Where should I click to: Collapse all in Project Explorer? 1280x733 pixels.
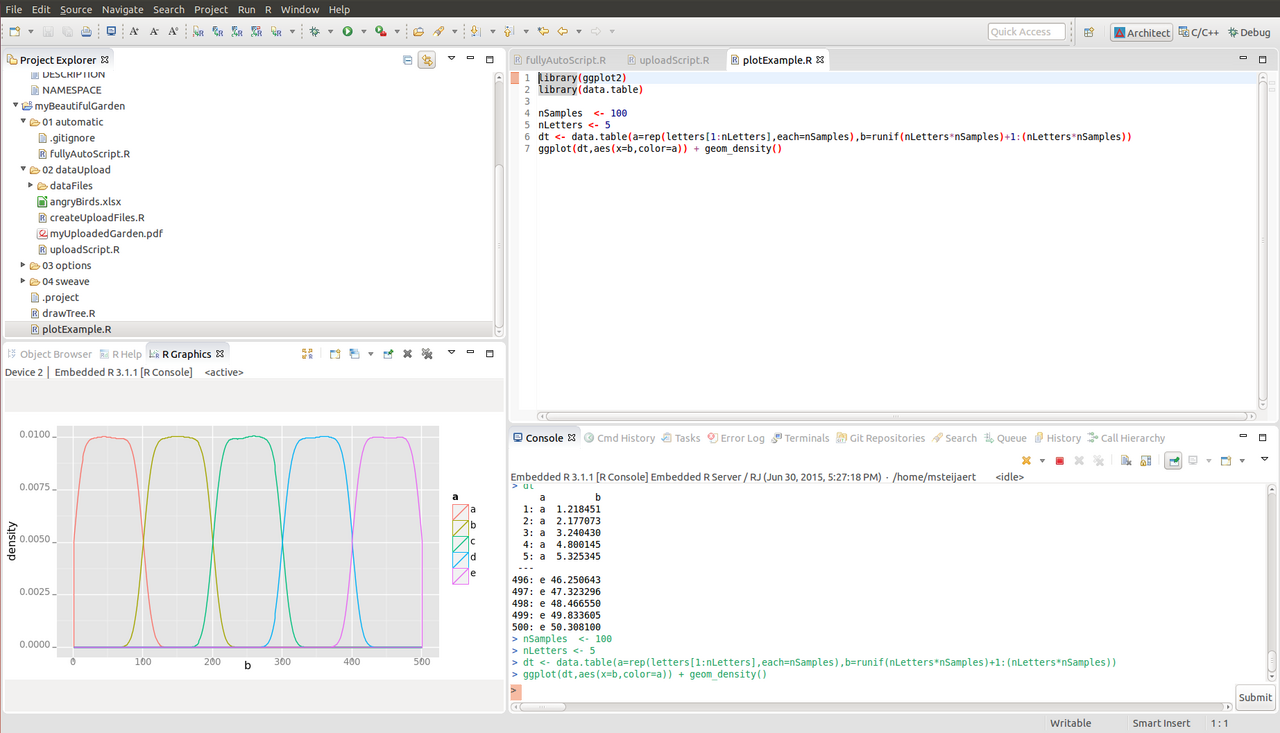pos(408,60)
